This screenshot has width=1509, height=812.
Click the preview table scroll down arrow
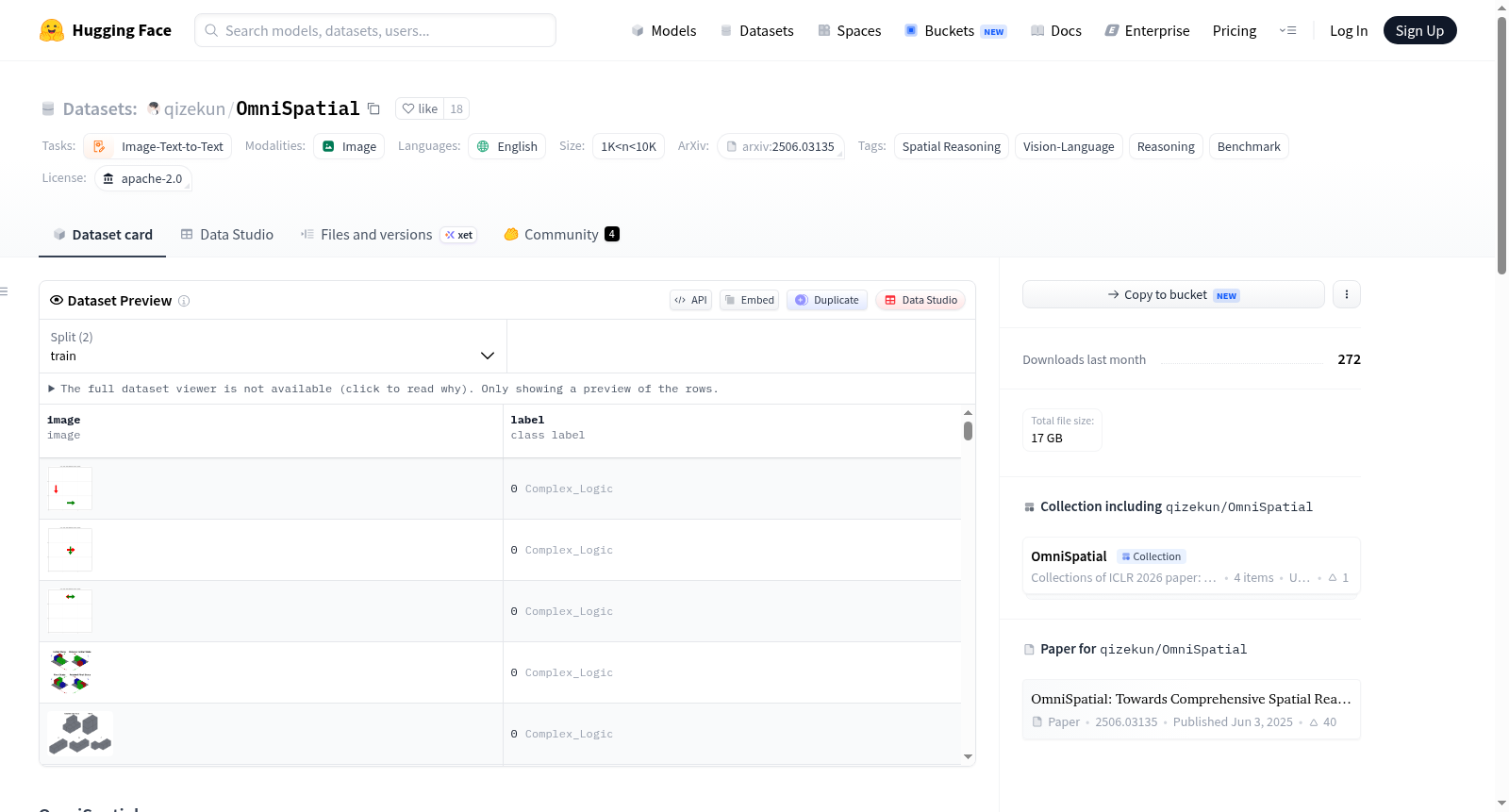pyautogui.click(x=968, y=756)
